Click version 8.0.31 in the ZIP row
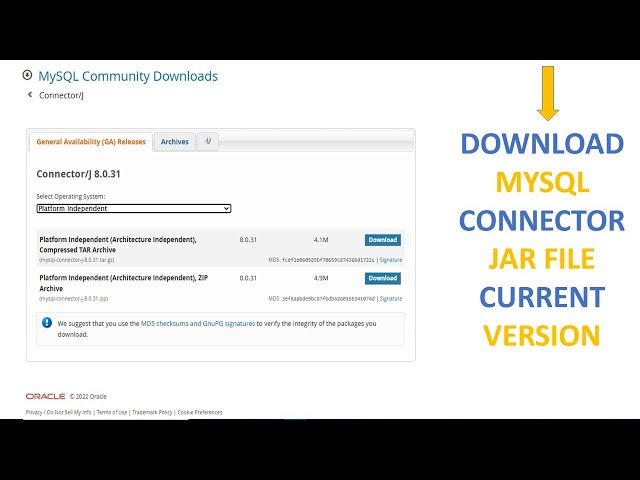This screenshot has height=480, width=640. tap(248, 278)
